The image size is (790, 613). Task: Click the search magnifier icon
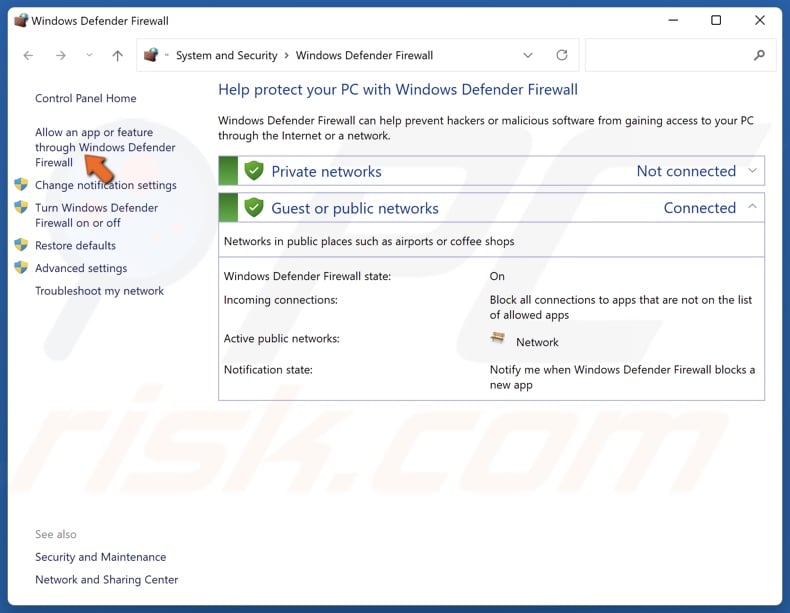tap(759, 55)
